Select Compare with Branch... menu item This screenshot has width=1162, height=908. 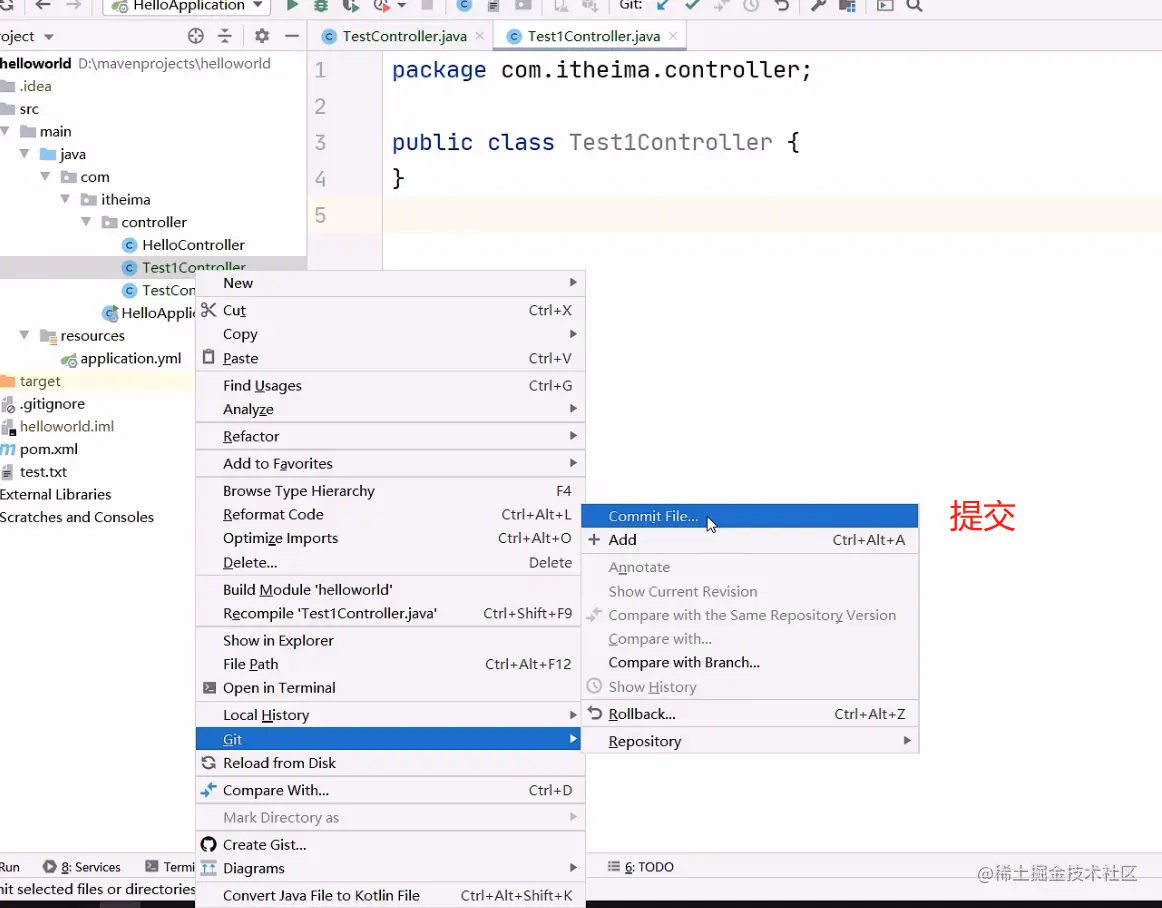click(749, 663)
